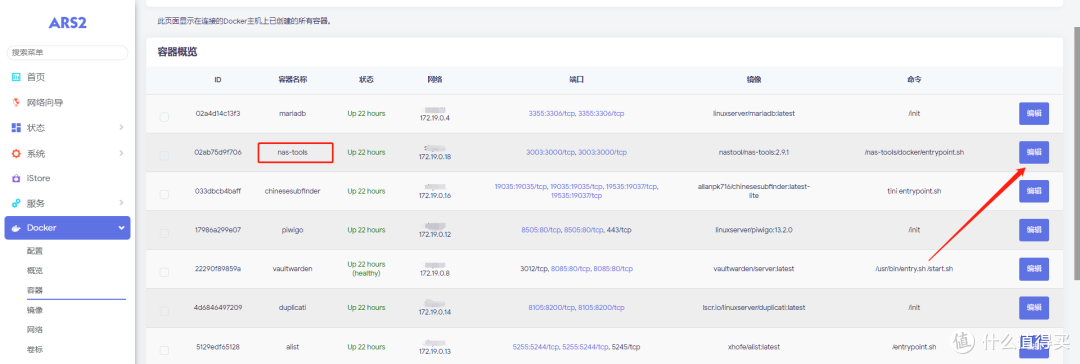This screenshot has width=1080, height=364.
Task: Click the 系统 gear icon
Action: pyautogui.click(x=17, y=153)
